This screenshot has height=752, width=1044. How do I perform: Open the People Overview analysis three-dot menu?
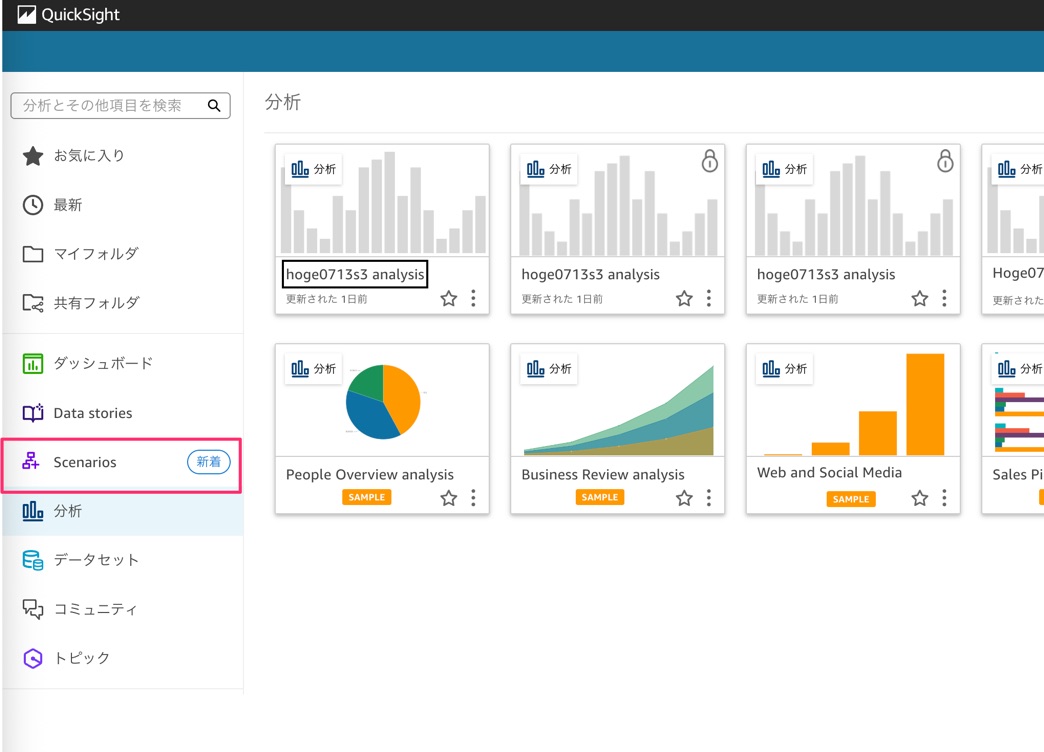473,498
